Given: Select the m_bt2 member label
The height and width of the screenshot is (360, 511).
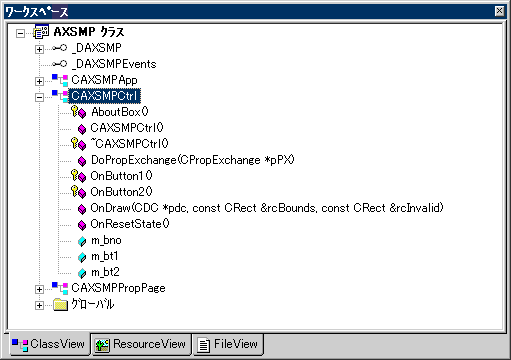Looking at the screenshot, I should [105, 272].
